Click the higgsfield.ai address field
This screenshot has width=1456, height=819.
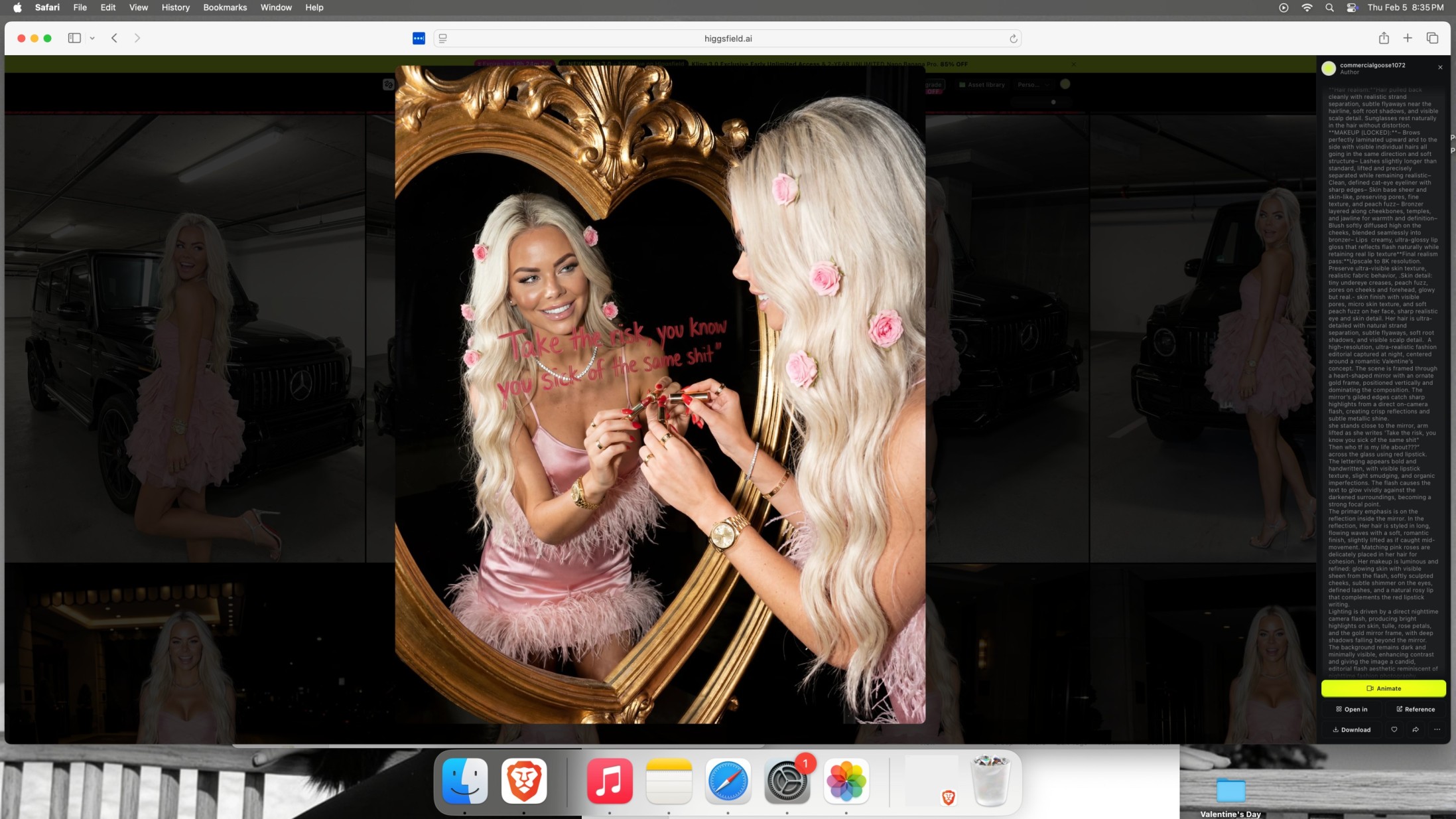coord(728,38)
